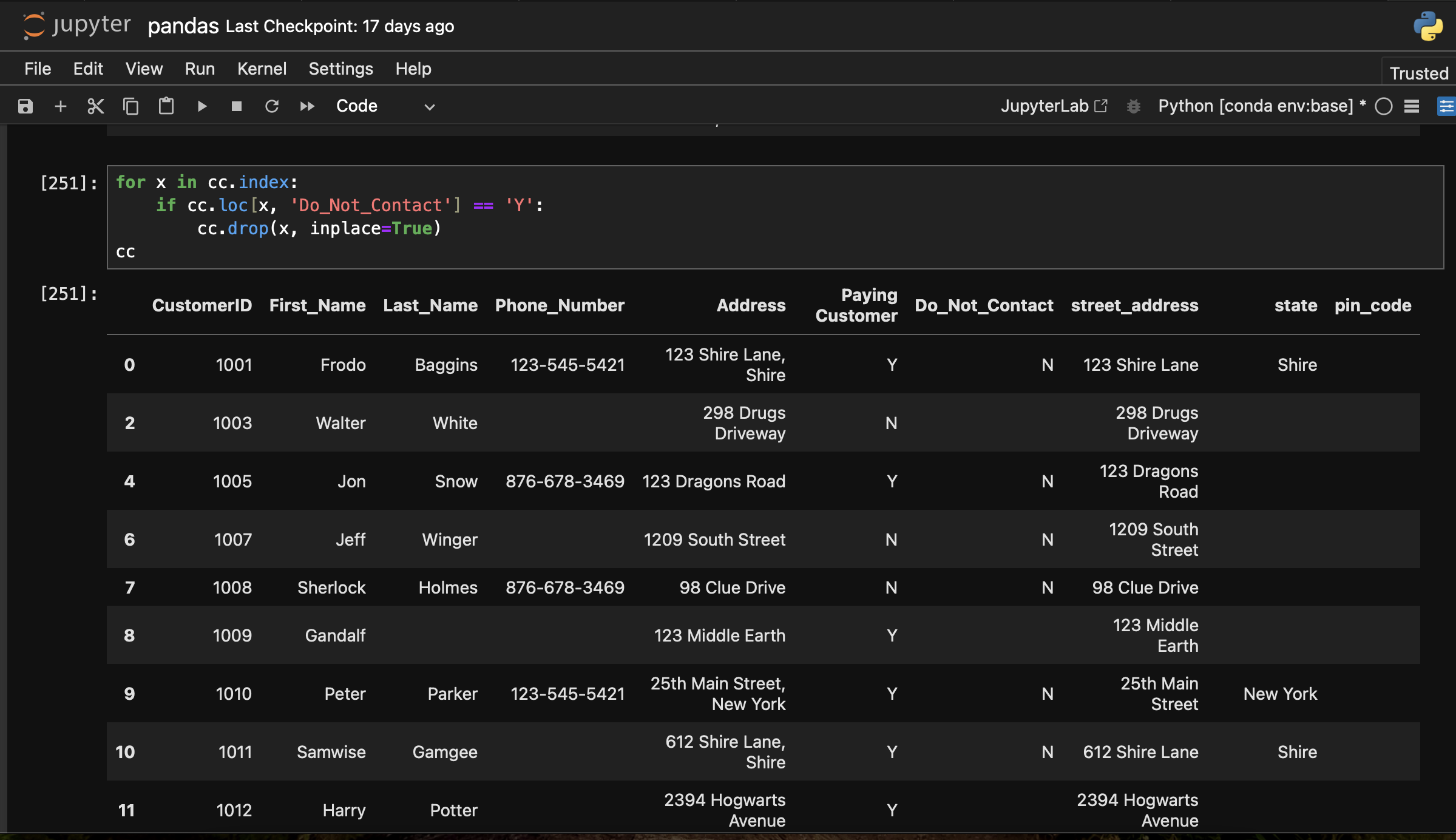
Task: Open the File menu
Action: tap(38, 69)
